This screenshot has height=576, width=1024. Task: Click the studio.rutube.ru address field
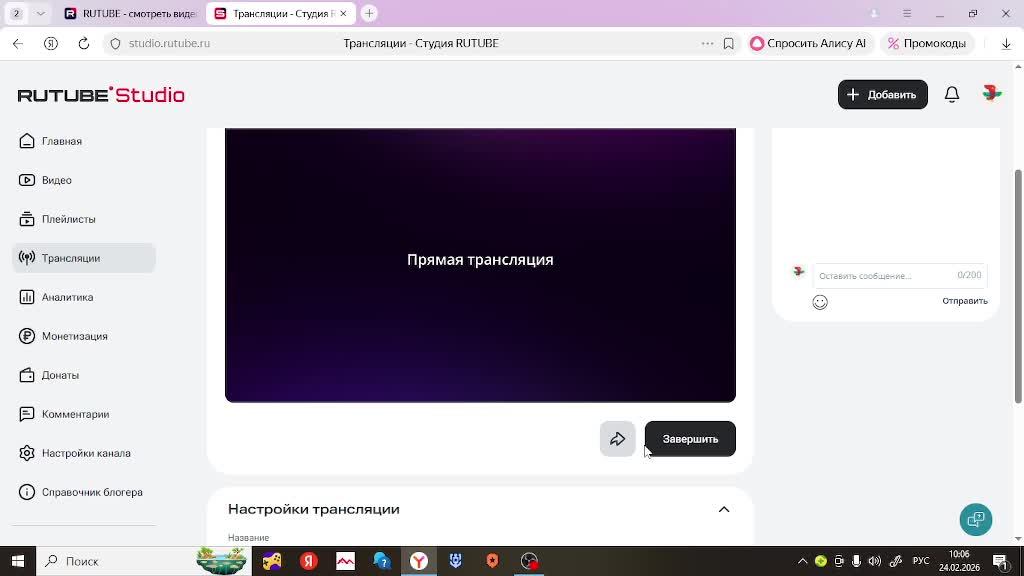tap(169, 43)
